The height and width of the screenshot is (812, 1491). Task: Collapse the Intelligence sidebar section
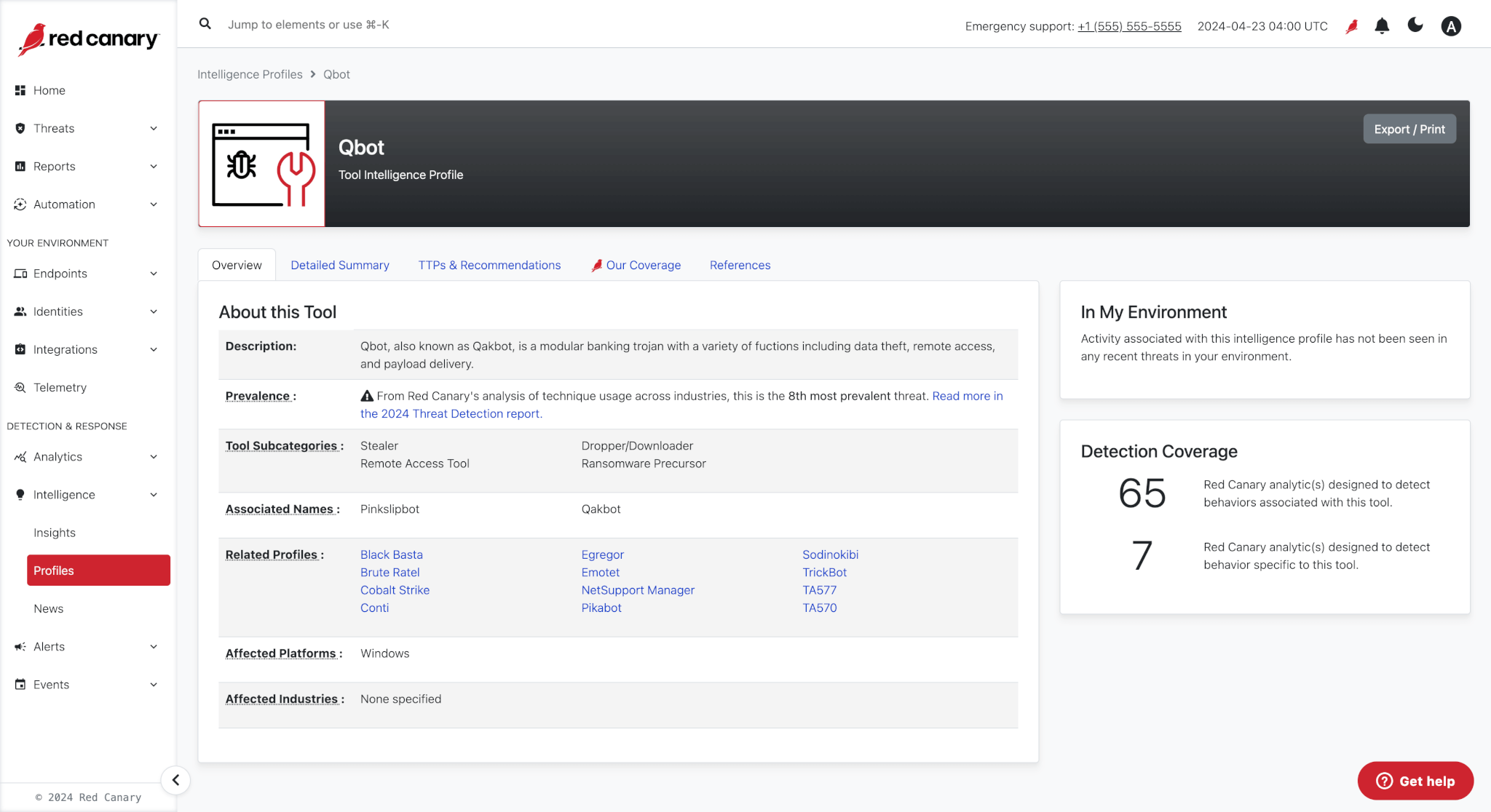pyautogui.click(x=154, y=495)
